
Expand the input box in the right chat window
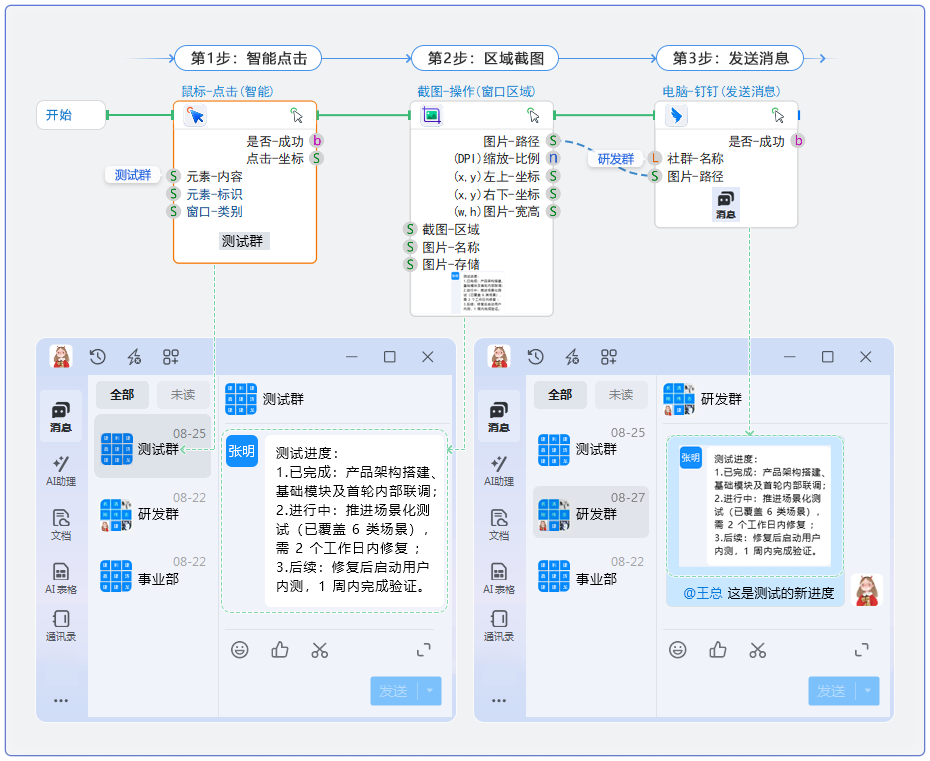pyautogui.click(x=862, y=650)
